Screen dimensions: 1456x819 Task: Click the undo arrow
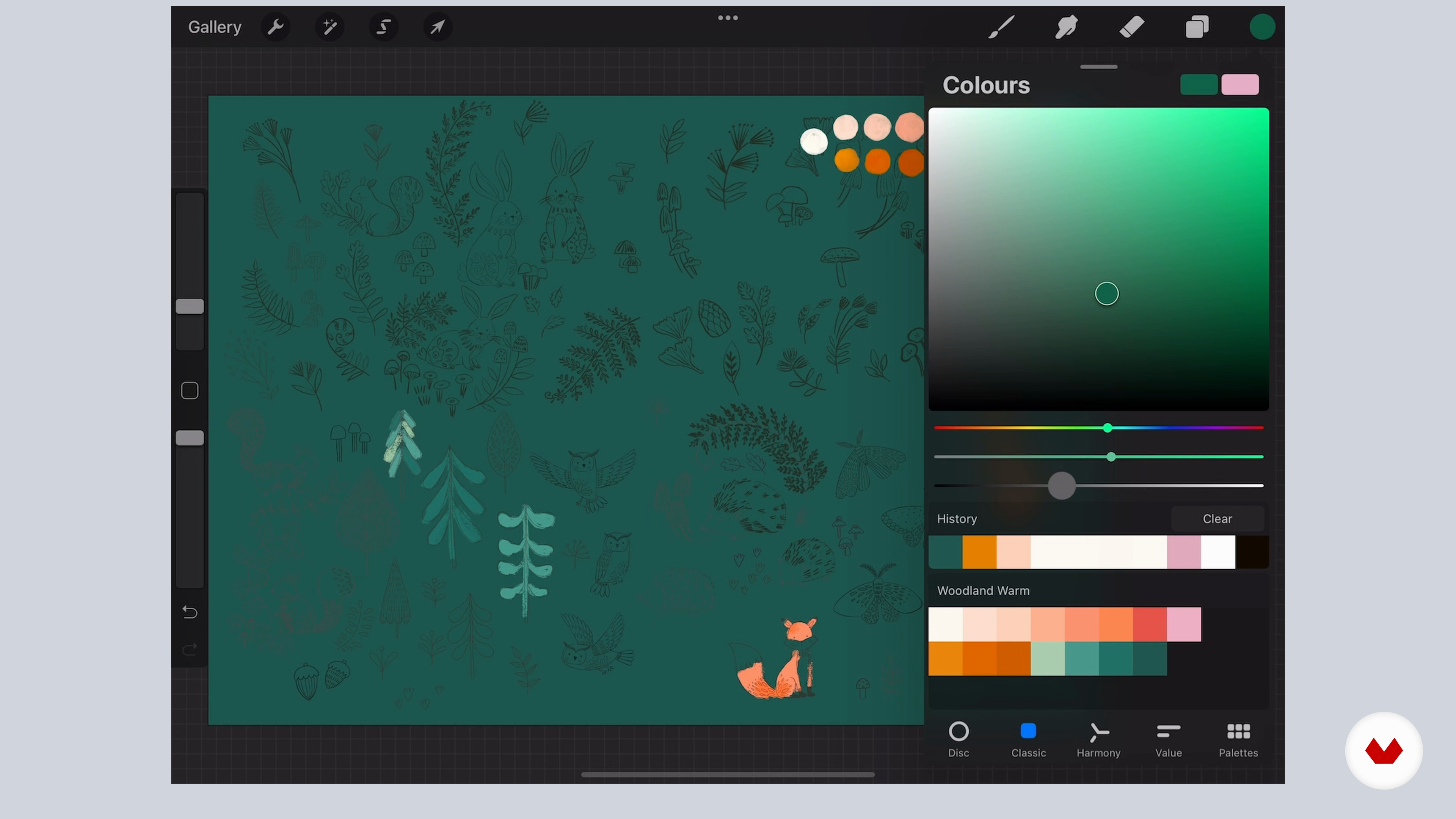(x=189, y=612)
